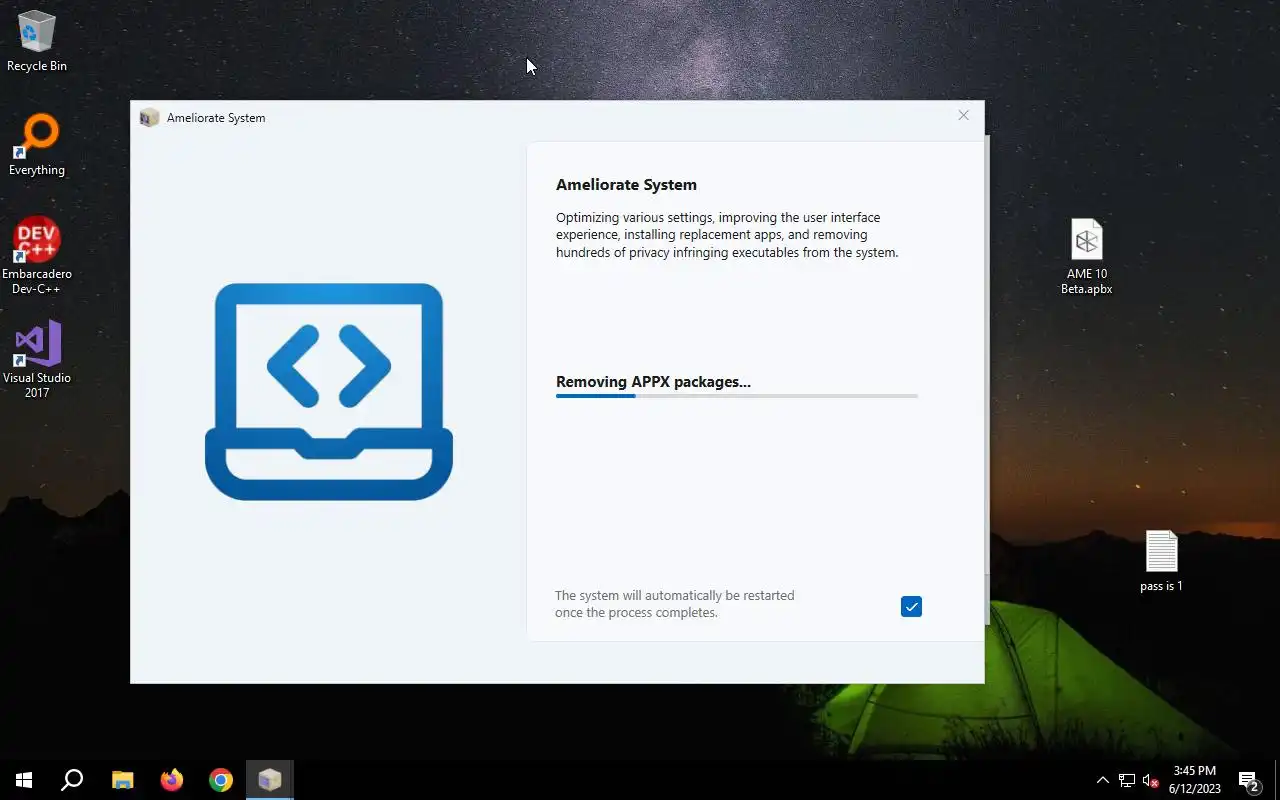This screenshot has height=800, width=1280.
Task: Select the Everything search shortcut icon
Action: point(37,146)
